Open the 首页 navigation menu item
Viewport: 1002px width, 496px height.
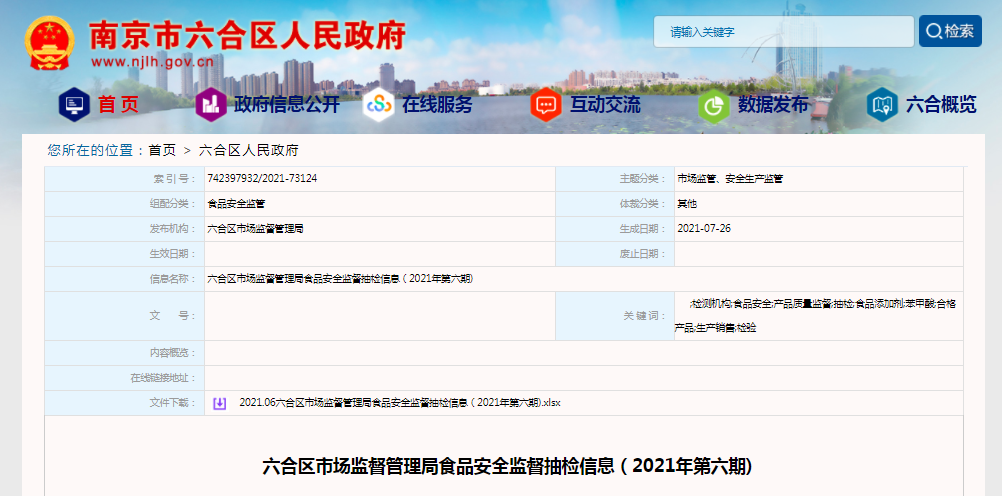(x=118, y=104)
